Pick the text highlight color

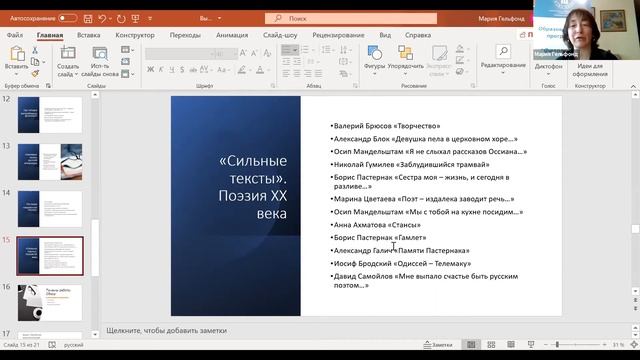(242, 70)
